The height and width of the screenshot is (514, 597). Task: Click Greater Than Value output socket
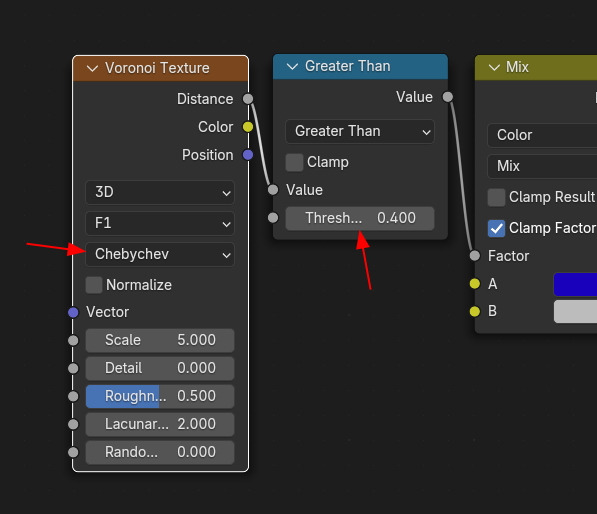point(448,97)
